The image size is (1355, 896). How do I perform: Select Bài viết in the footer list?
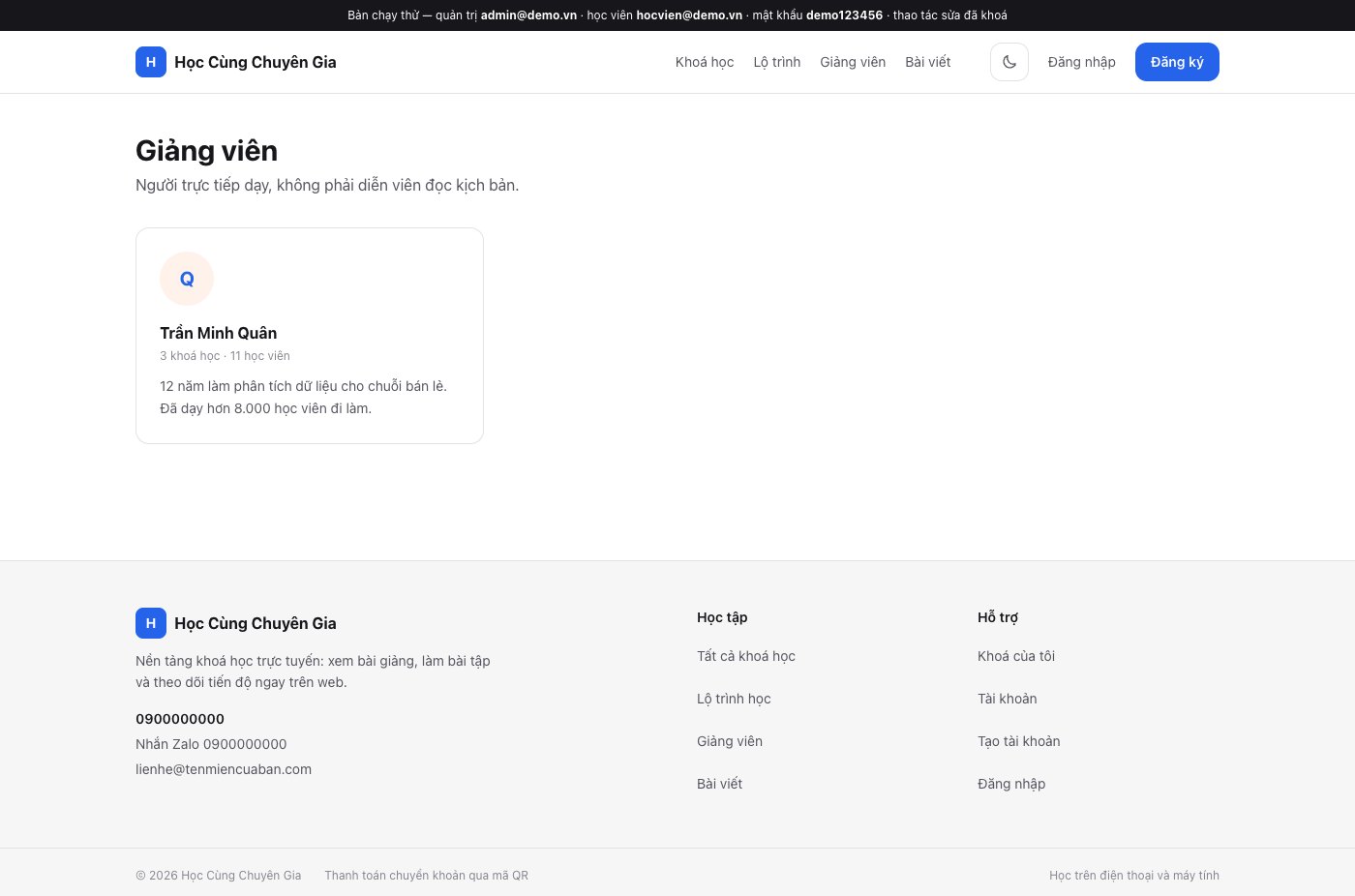(719, 784)
